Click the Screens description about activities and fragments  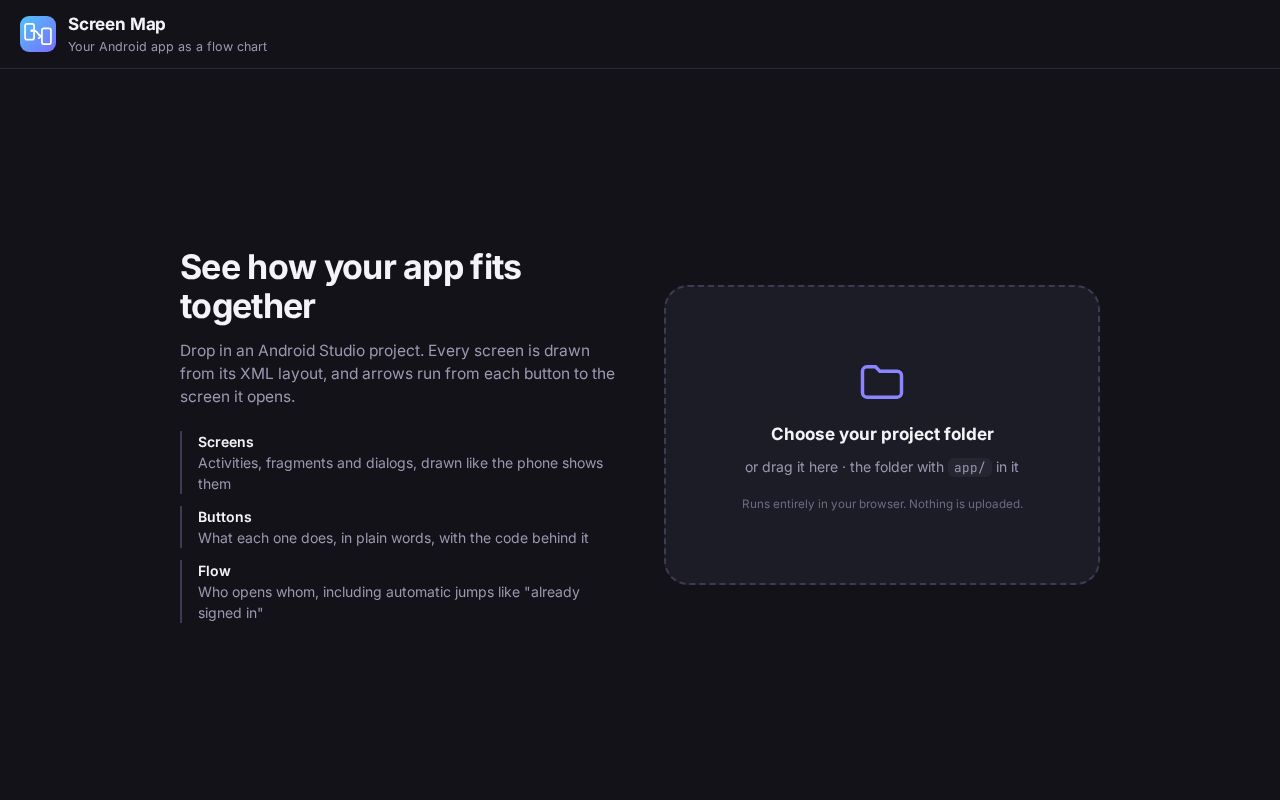click(x=400, y=473)
